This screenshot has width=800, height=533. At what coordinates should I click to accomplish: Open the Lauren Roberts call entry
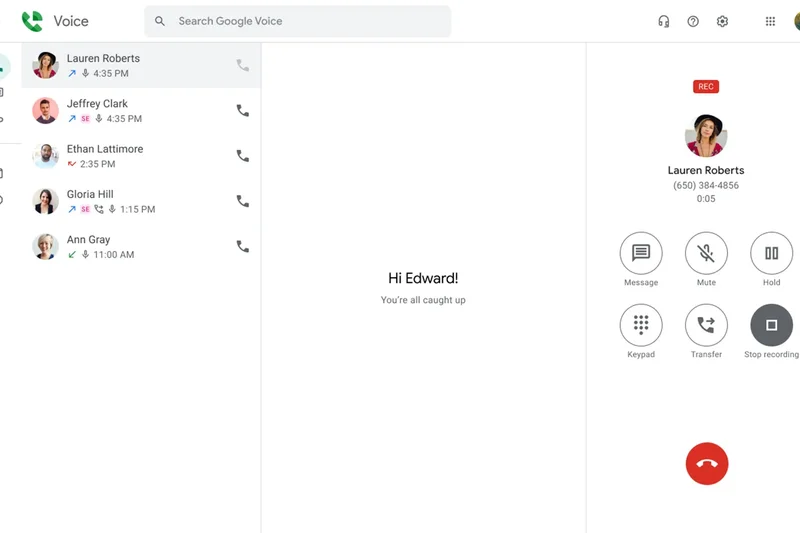(x=141, y=65)
